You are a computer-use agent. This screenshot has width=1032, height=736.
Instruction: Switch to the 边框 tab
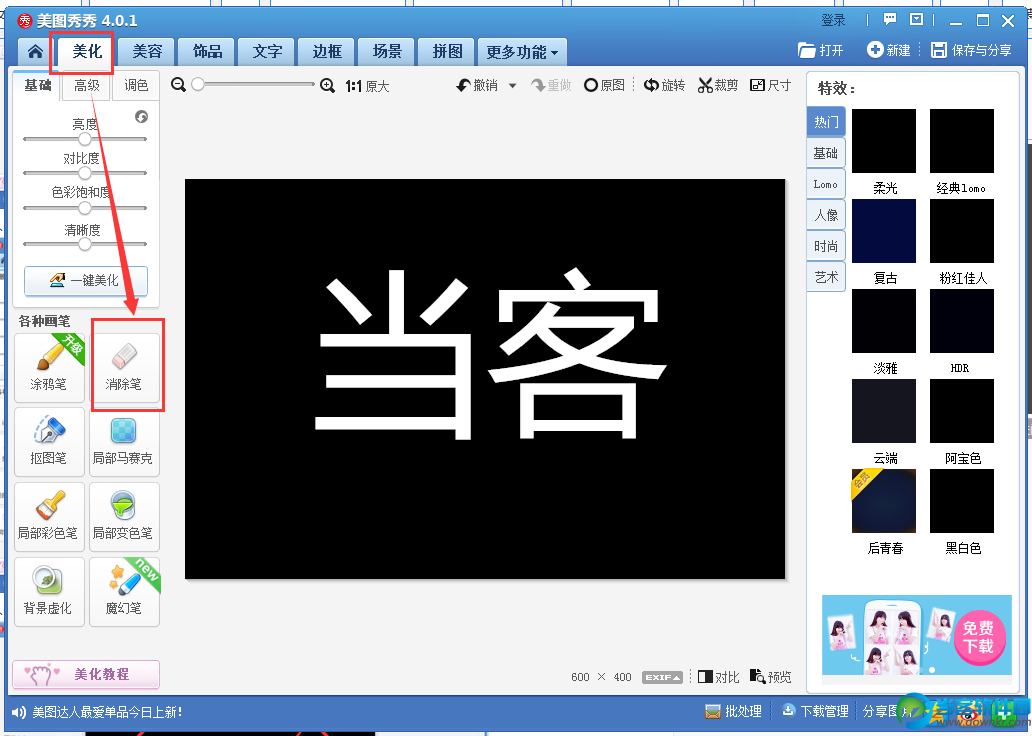coord(327,51)
